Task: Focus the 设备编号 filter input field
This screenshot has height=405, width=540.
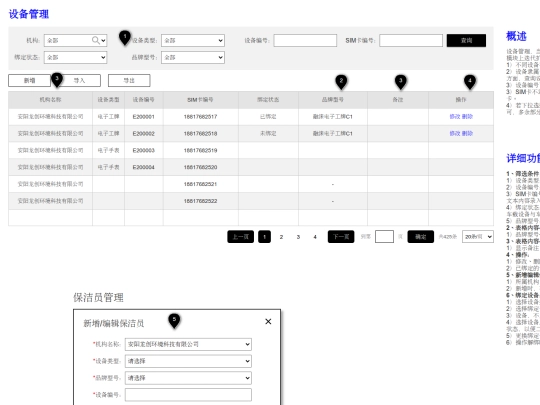Action: pyautogui.click(x=305, y=40)
